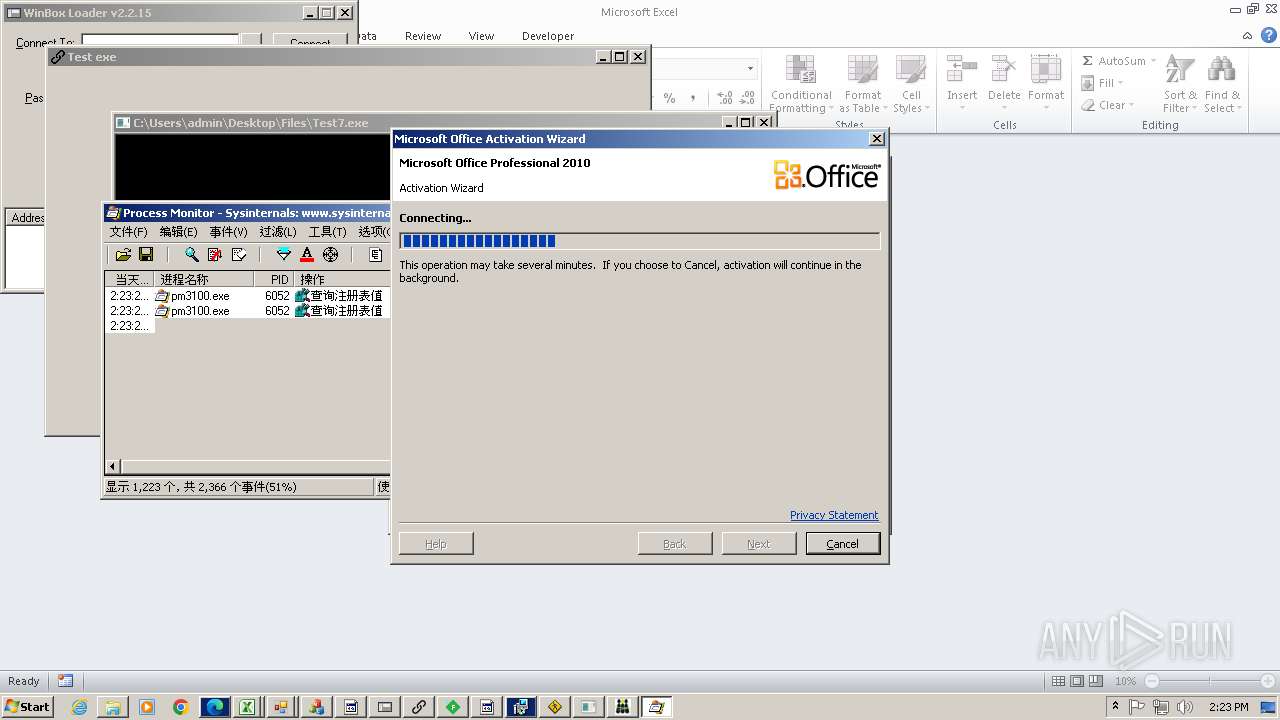Click Comma Style icon in Excel ribbon
The width and height of the screenshot is (1280, 720).
[692, 98]
